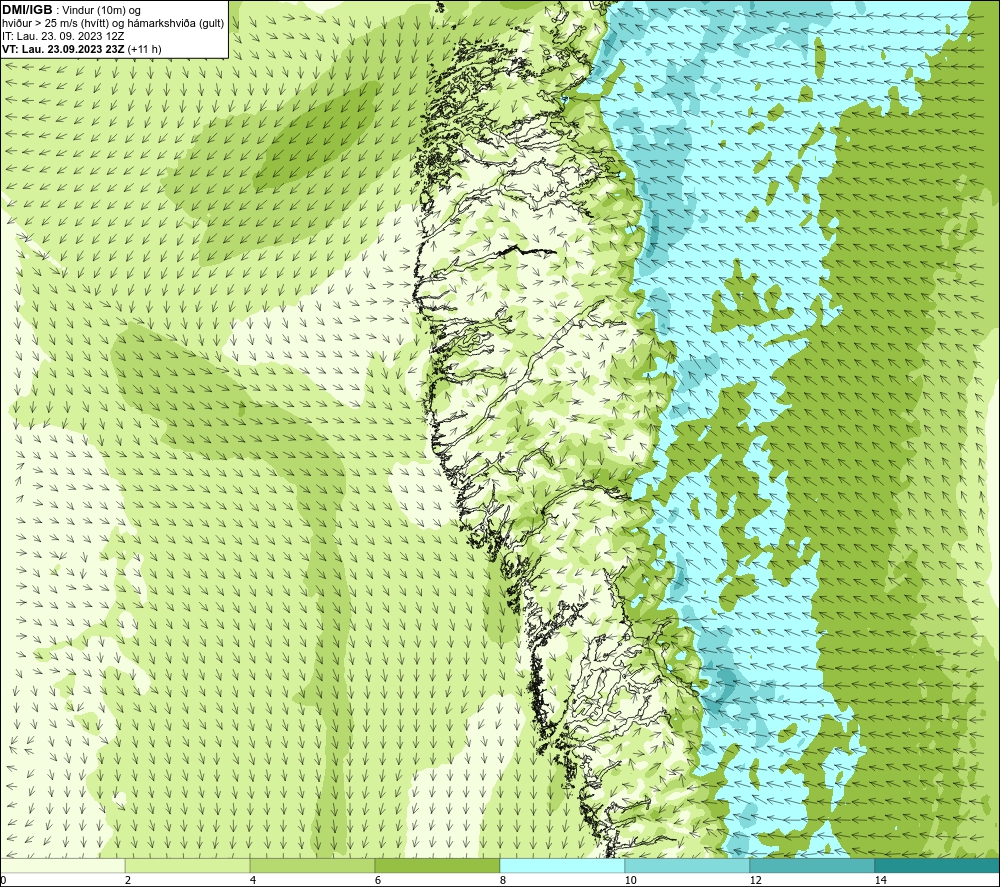Click the scale label '2'
This screenshot has height=887, width=1000.
click(x=128, y=880)
